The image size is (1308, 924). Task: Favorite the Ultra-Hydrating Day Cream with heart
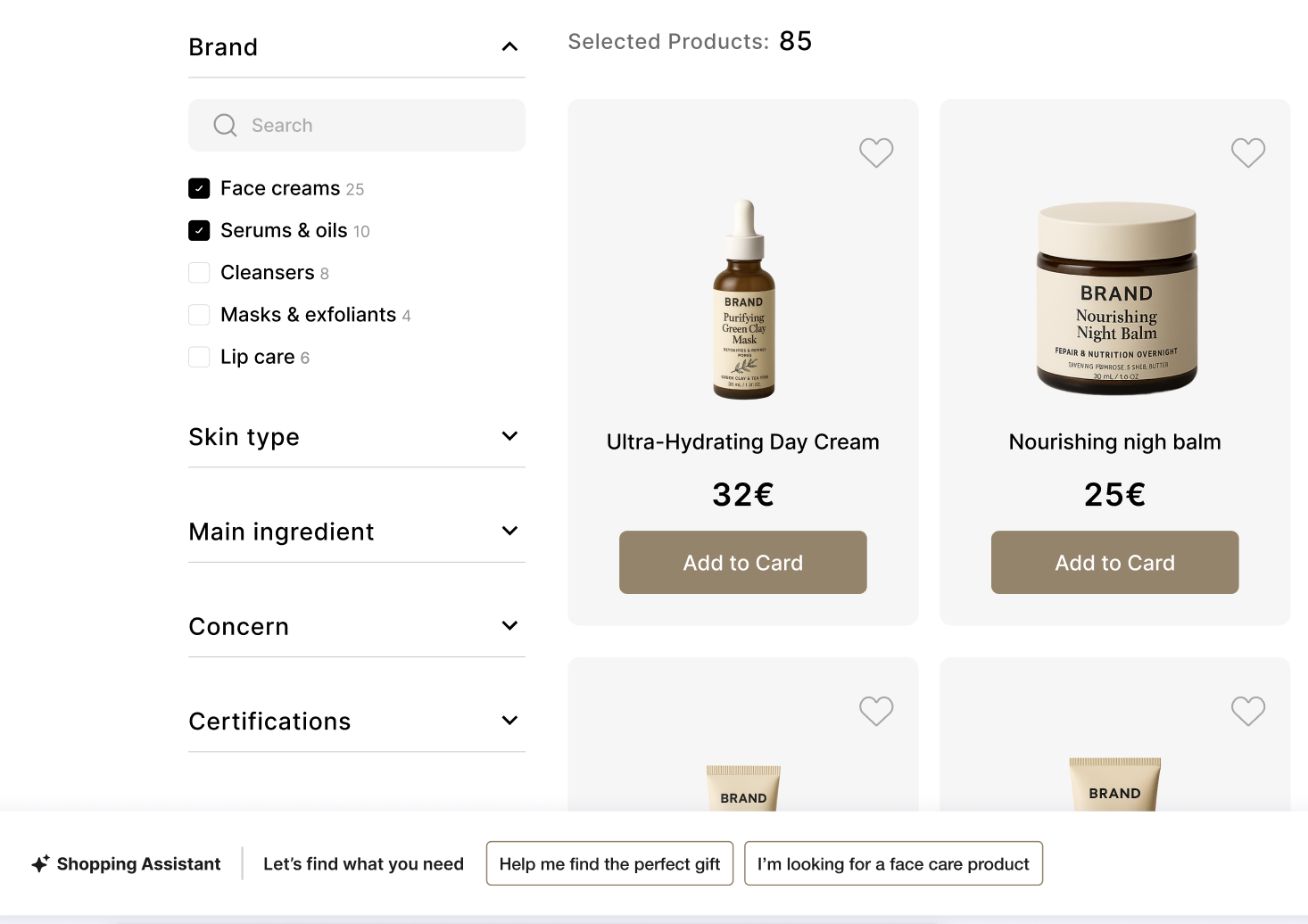876,153
